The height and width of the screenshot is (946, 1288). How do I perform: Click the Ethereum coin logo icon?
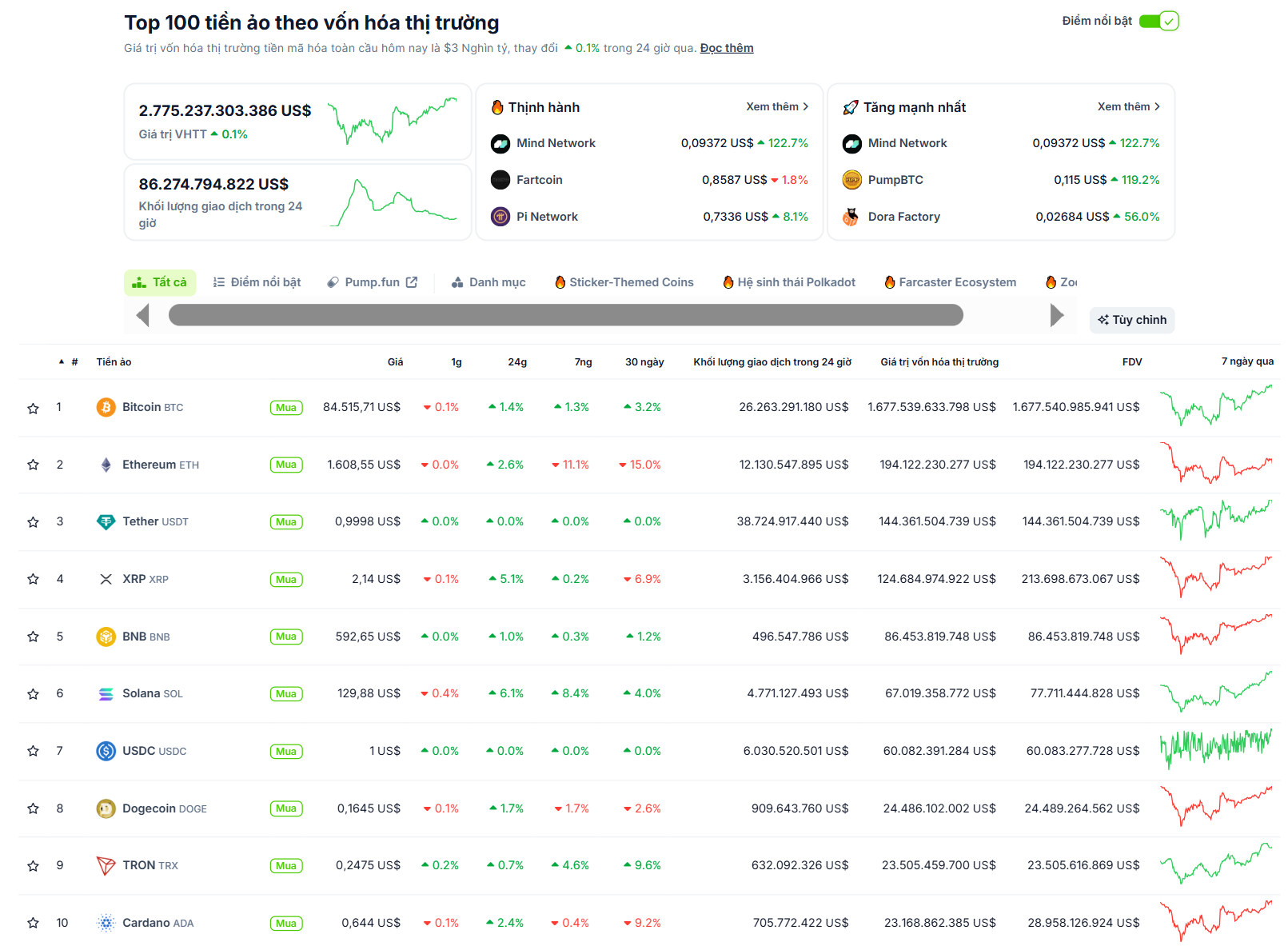point(106,465)
